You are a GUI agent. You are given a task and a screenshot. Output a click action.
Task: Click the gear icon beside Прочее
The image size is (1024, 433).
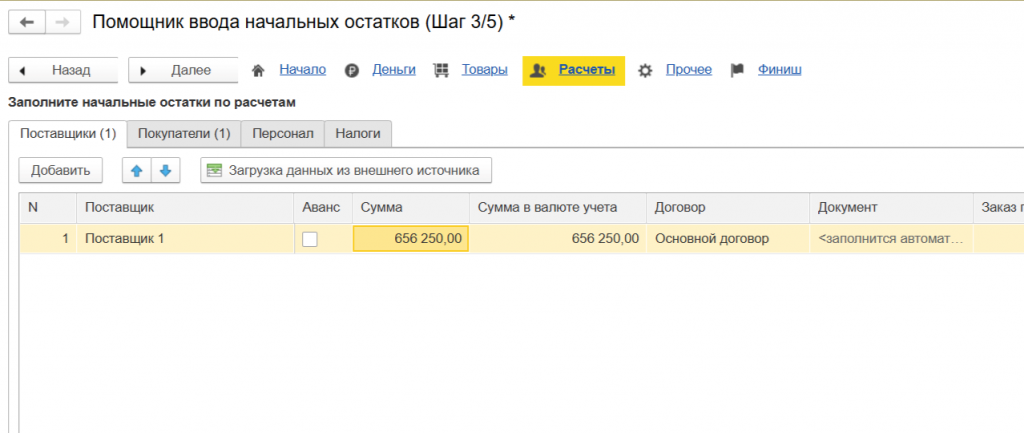pos(645,71)
